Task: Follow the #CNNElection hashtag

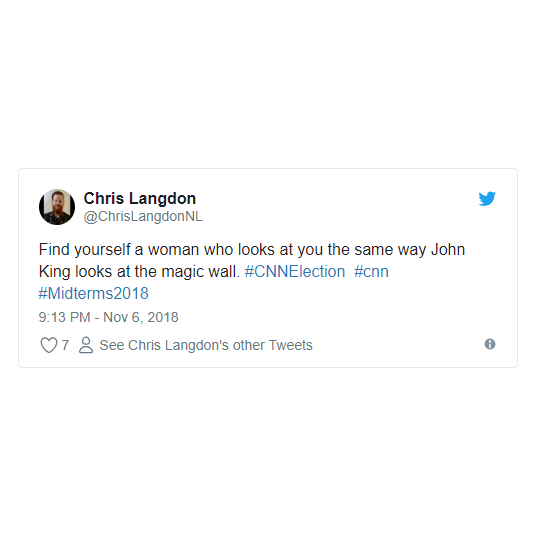Action: [295, 271]
